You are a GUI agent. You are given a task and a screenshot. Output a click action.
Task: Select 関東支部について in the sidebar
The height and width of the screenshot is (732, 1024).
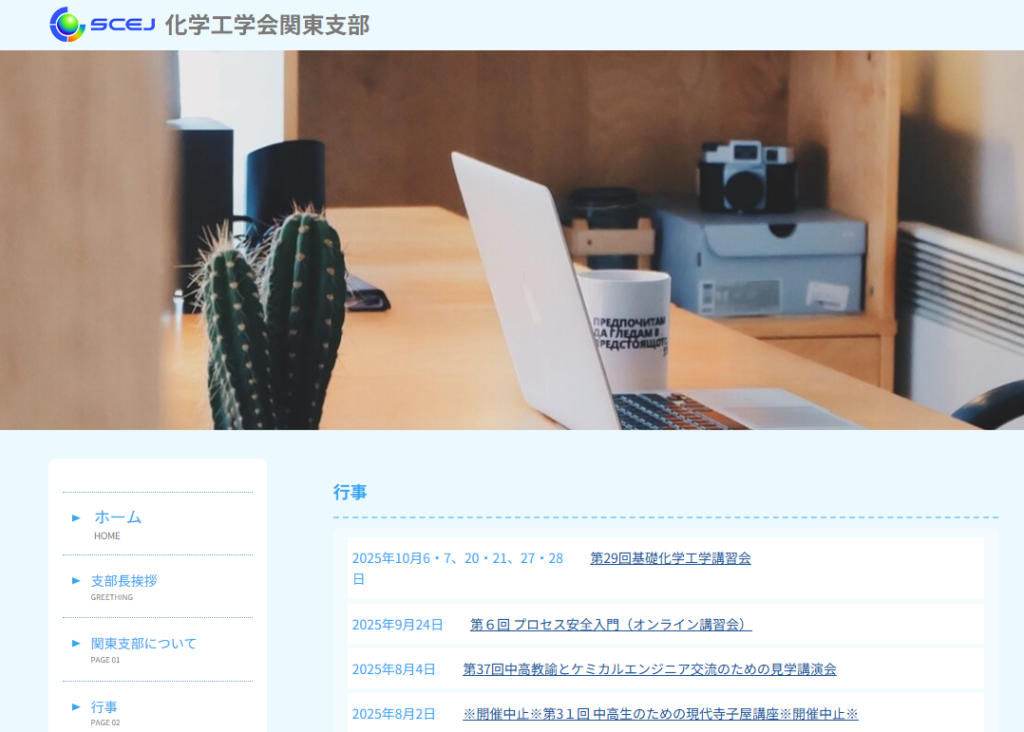point(144,644)
